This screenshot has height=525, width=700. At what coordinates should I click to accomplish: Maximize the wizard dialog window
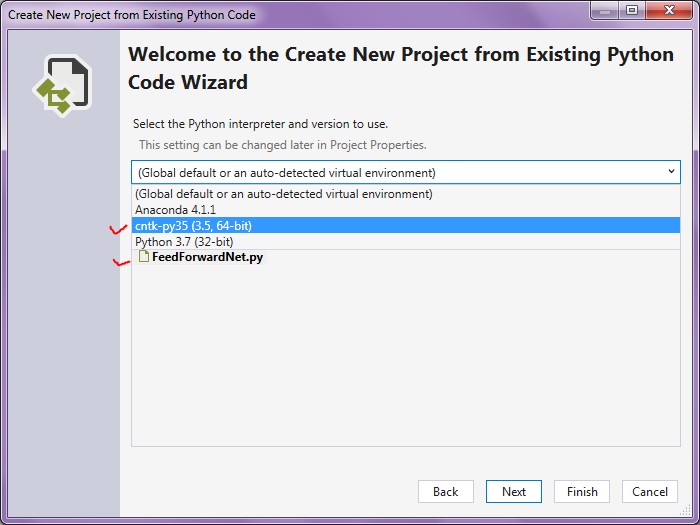[632, 11]
